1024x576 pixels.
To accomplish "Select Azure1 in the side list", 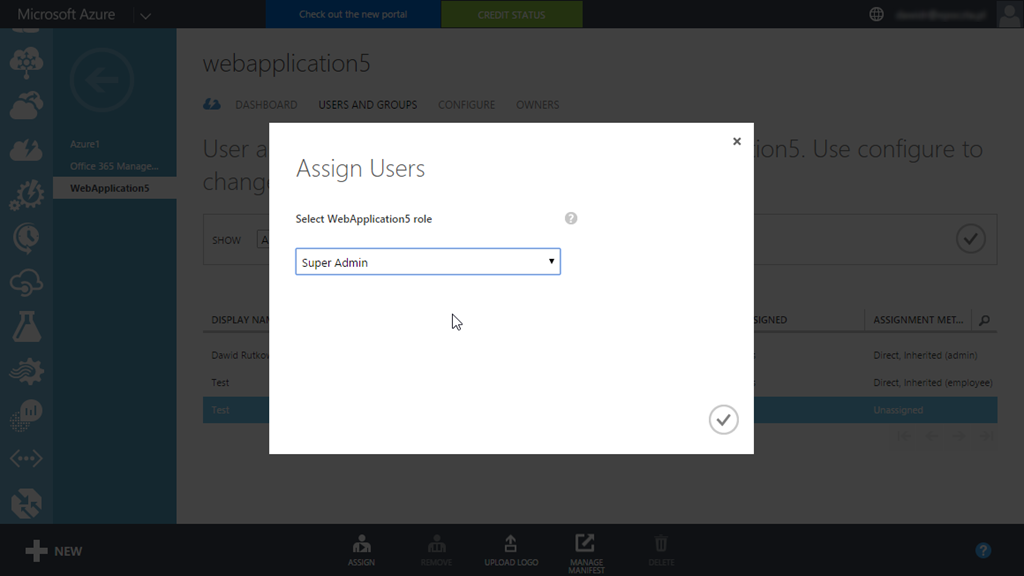I will coord(85,145).
